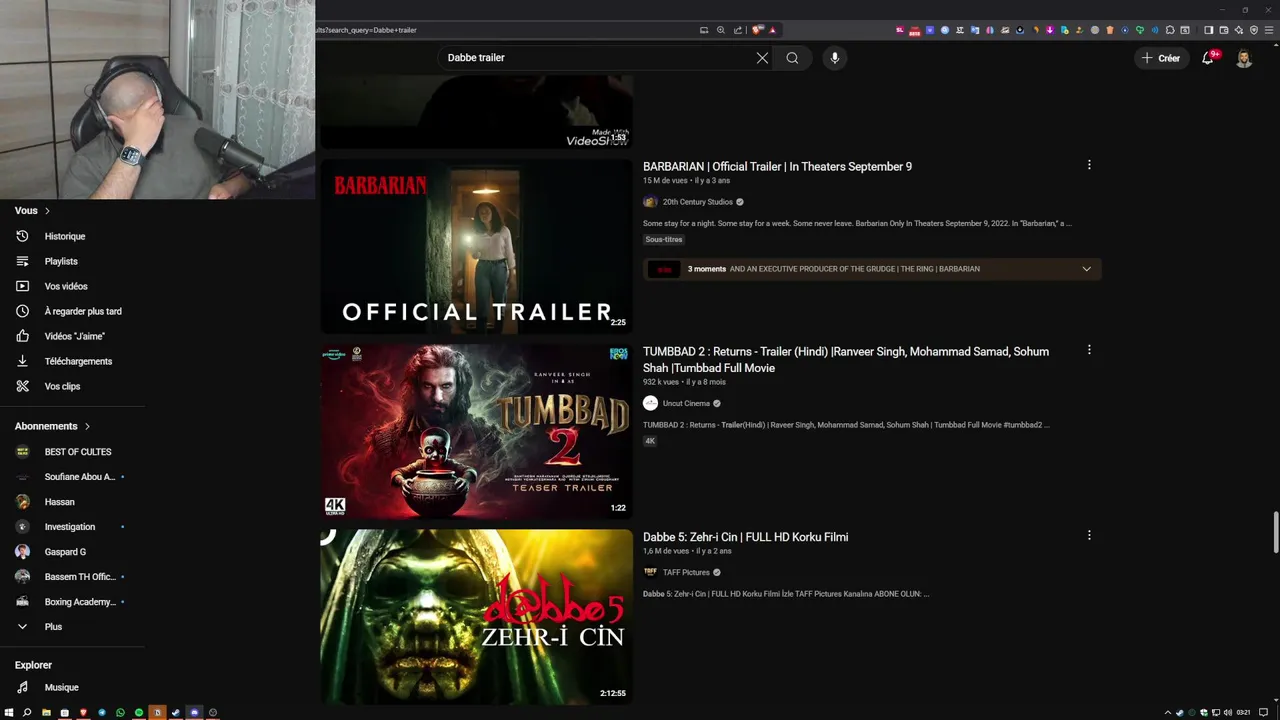Show hidden system tray icons
1280x720 pixels.
click(1168, 713)
